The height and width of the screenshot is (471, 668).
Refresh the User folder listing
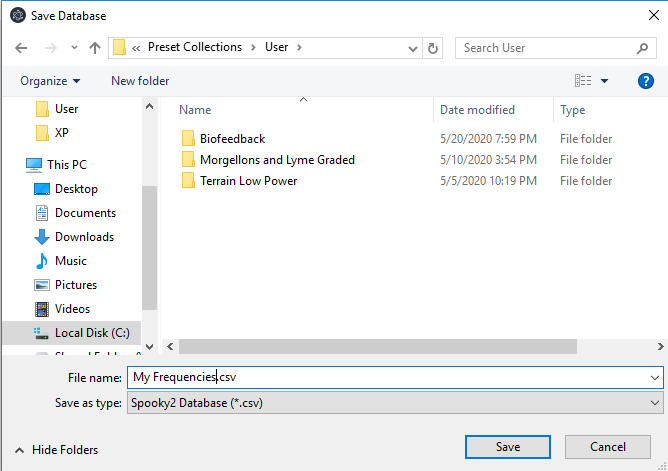(433, 48)
